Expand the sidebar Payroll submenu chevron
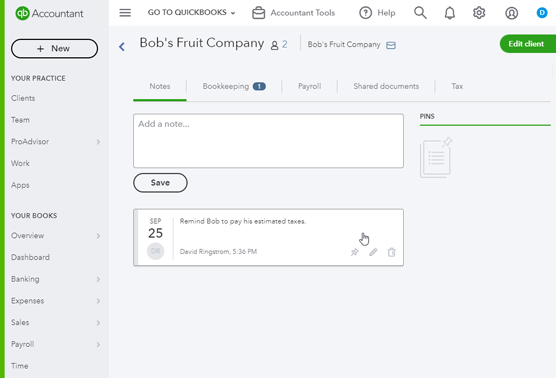 pos(98,344)
